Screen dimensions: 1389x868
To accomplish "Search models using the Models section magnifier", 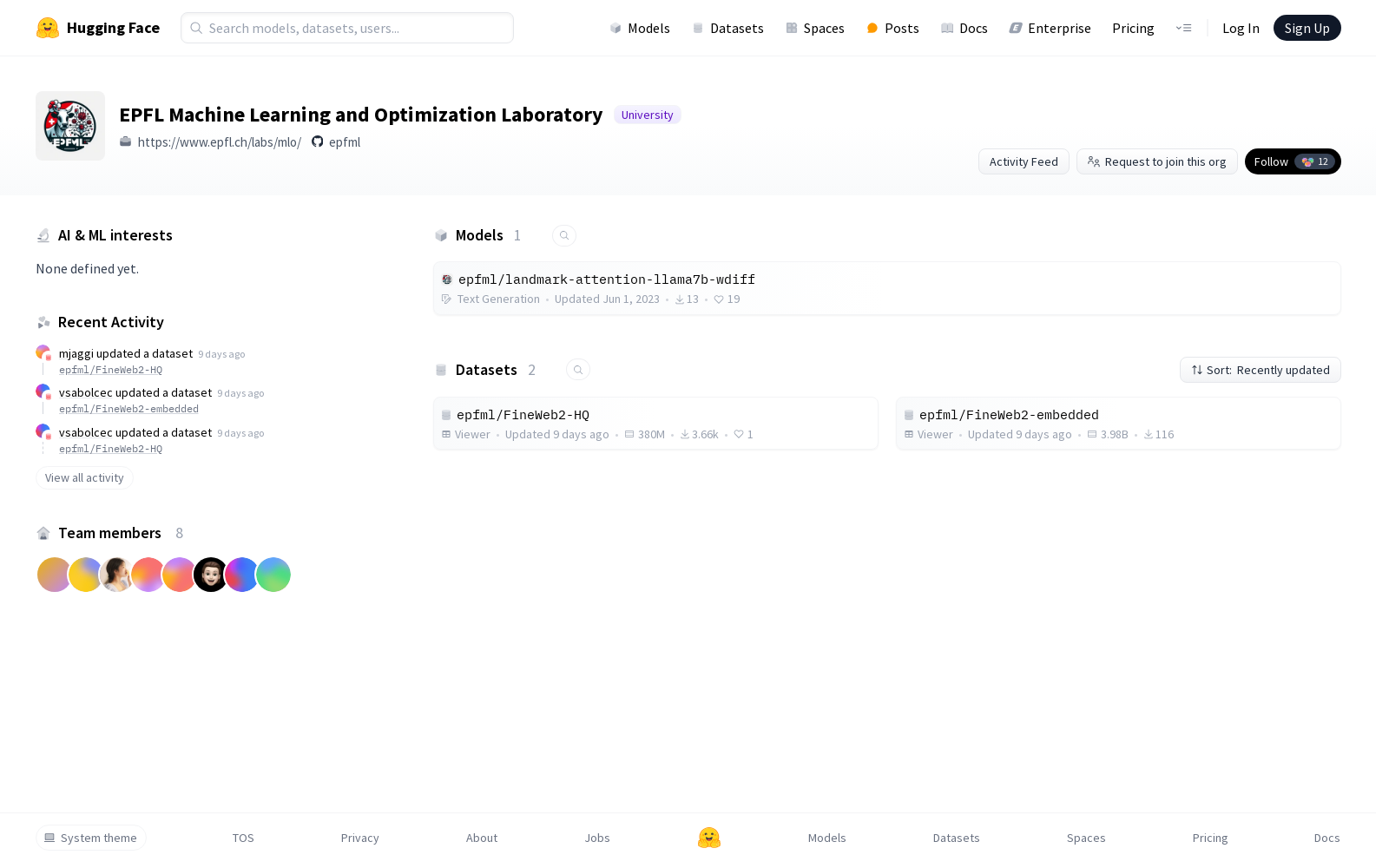I will click(564, 235).
